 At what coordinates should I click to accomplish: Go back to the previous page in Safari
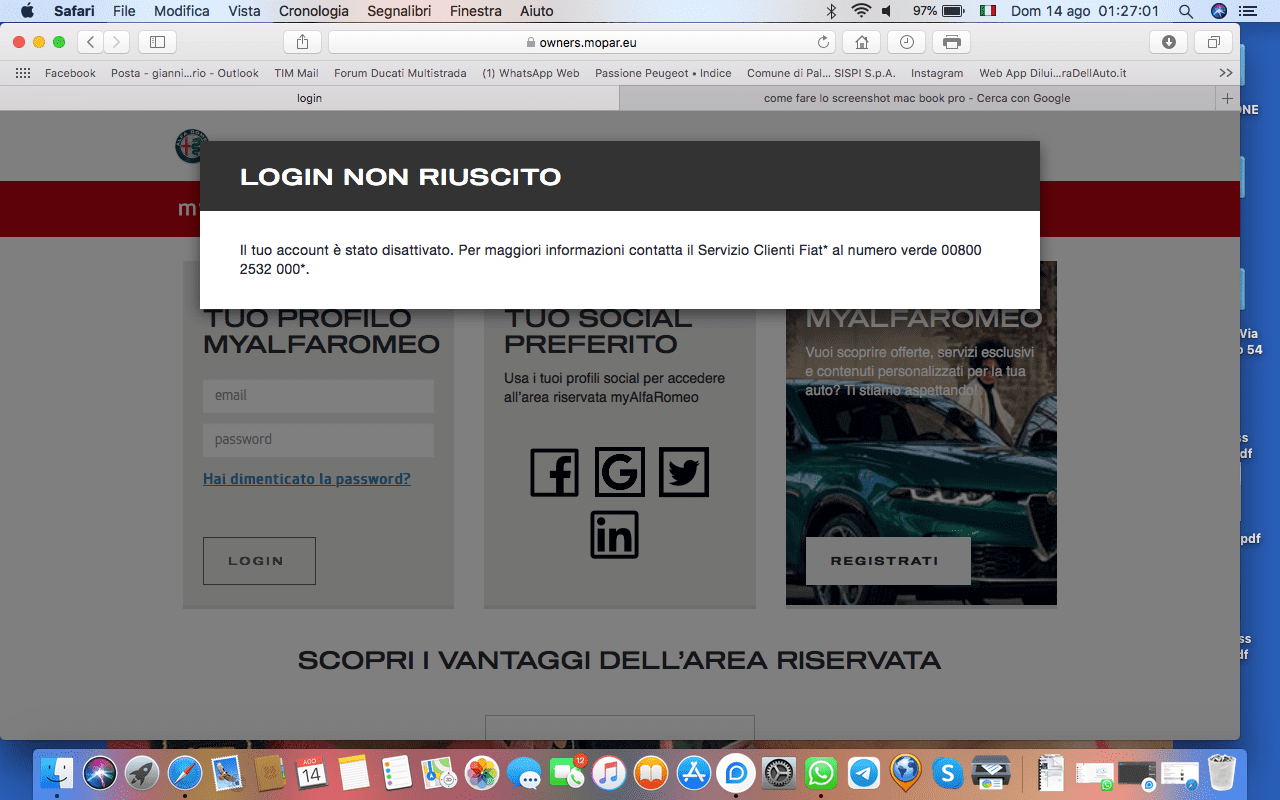point(91,42)
